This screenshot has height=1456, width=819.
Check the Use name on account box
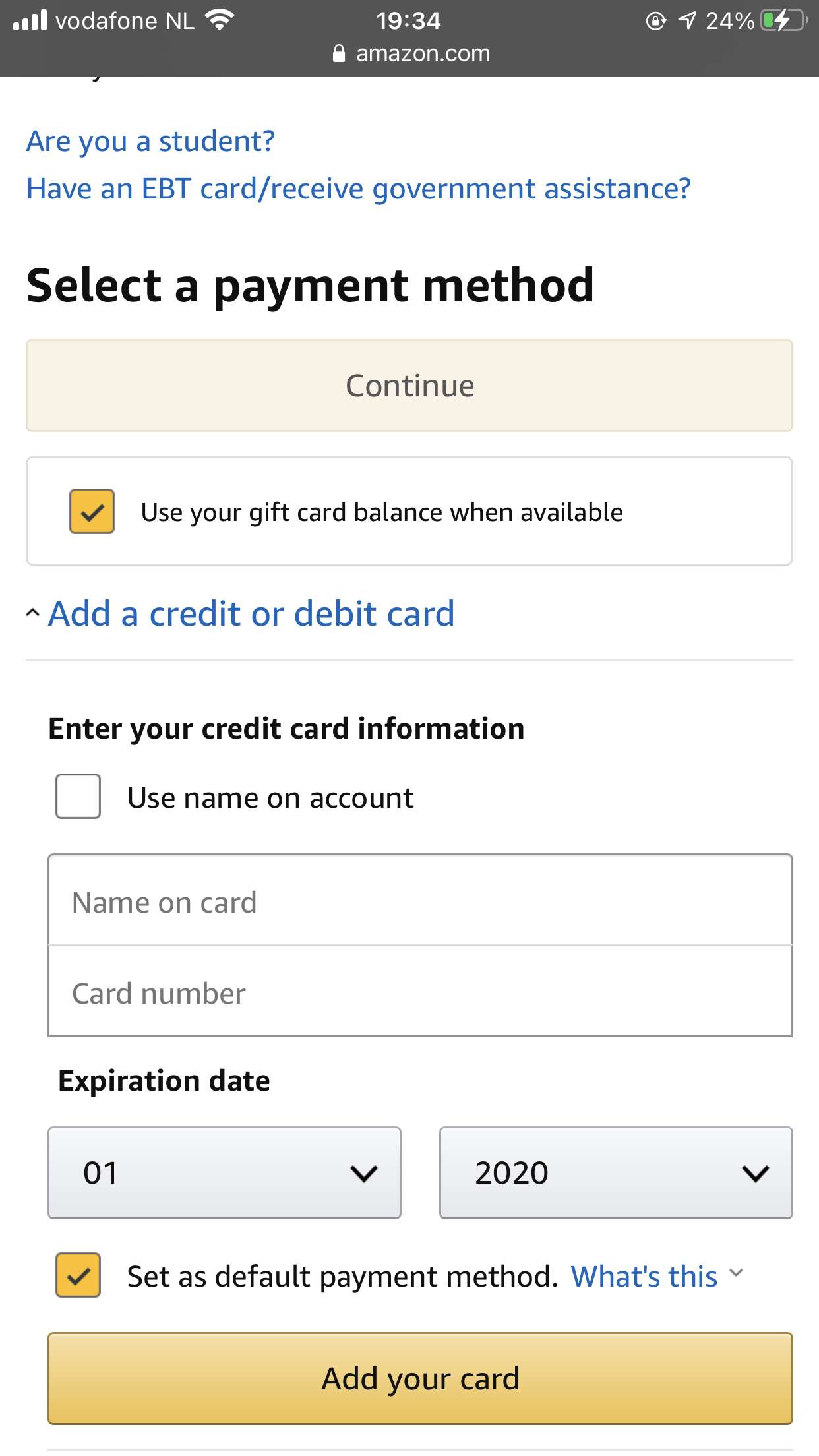(x=78, y=797)
